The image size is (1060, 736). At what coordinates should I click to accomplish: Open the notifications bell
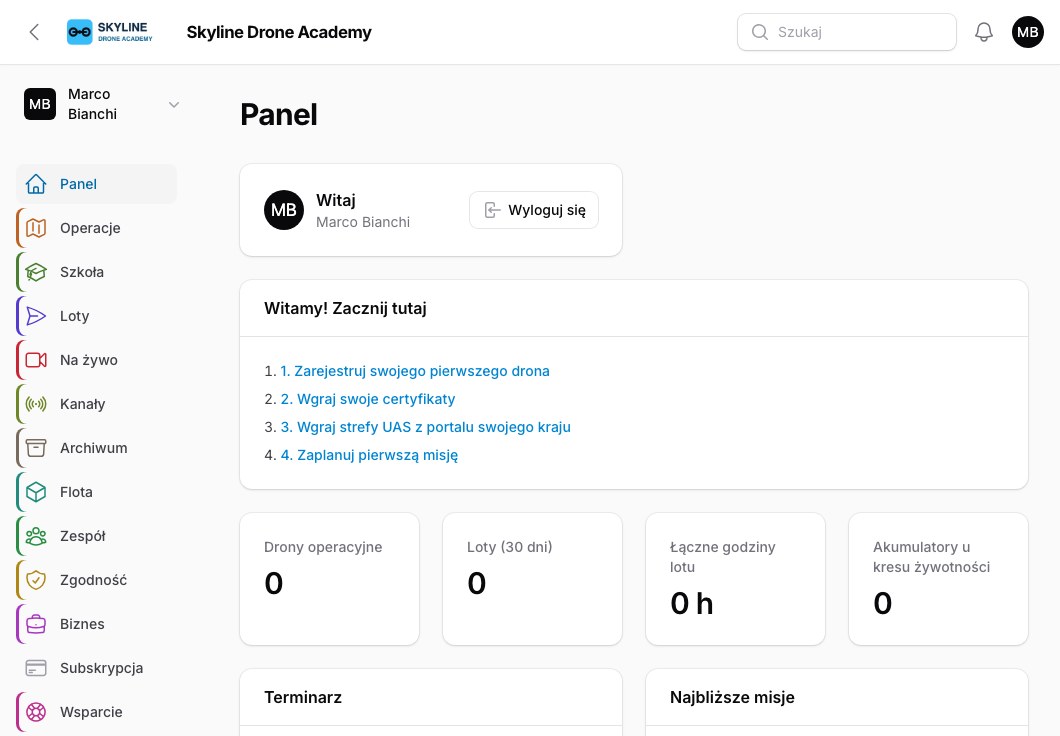tap(984, 32)
